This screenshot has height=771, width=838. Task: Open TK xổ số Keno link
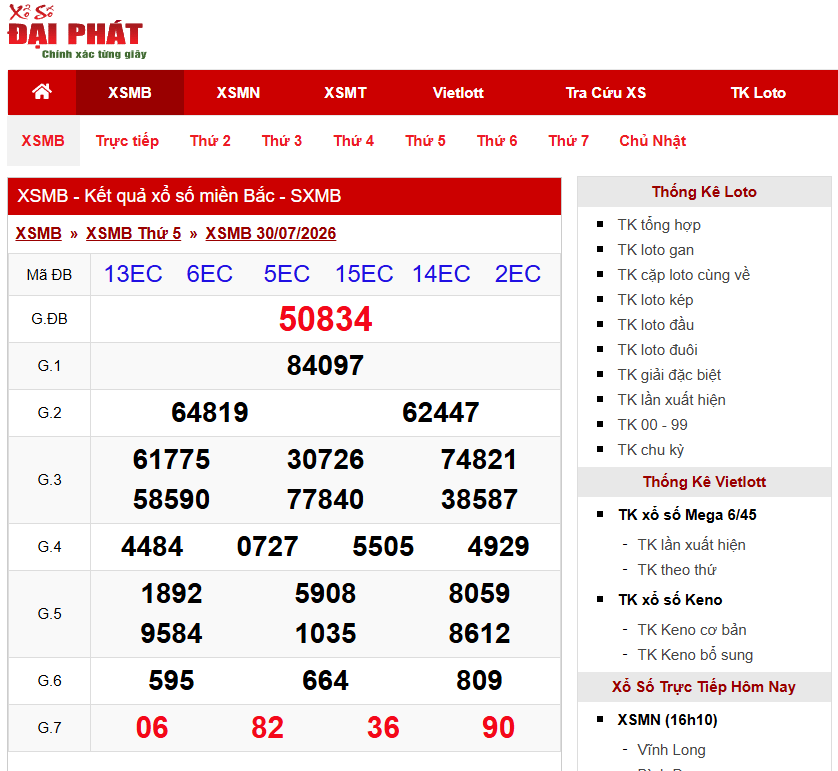tap(670, 600)
